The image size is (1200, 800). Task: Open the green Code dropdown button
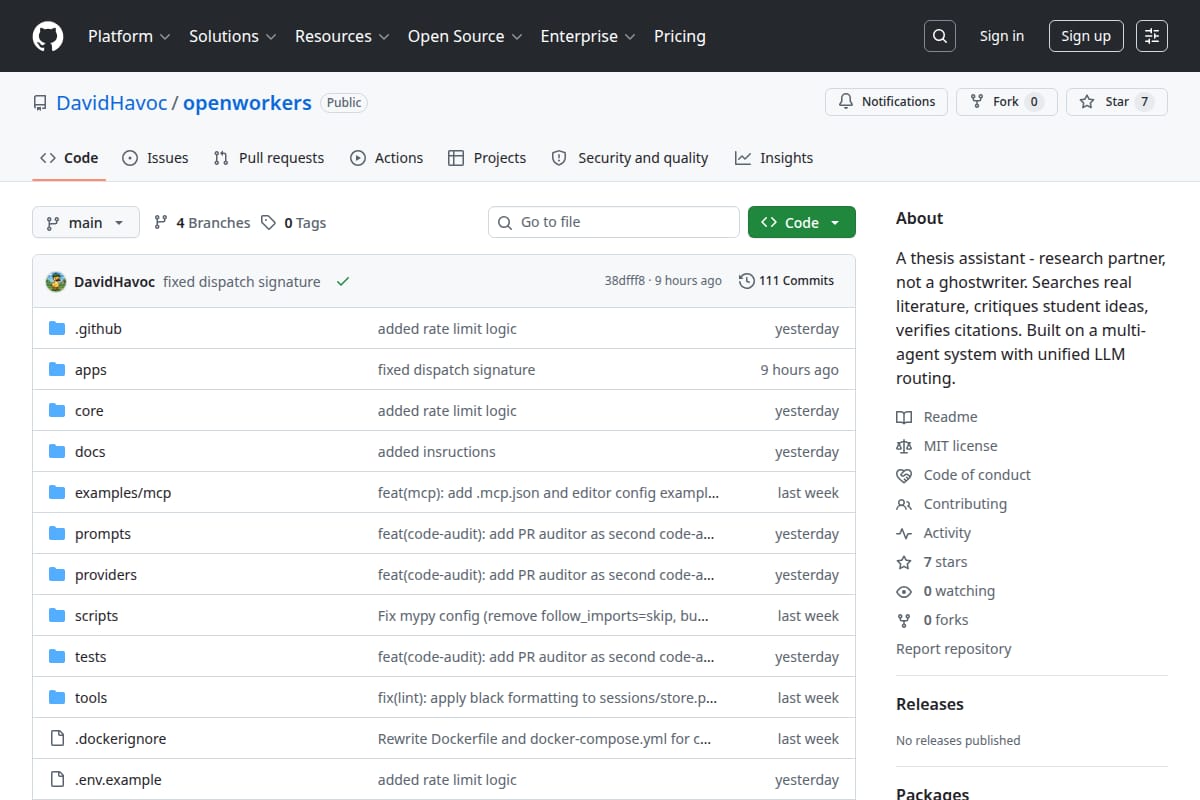(x=802, y=222)
